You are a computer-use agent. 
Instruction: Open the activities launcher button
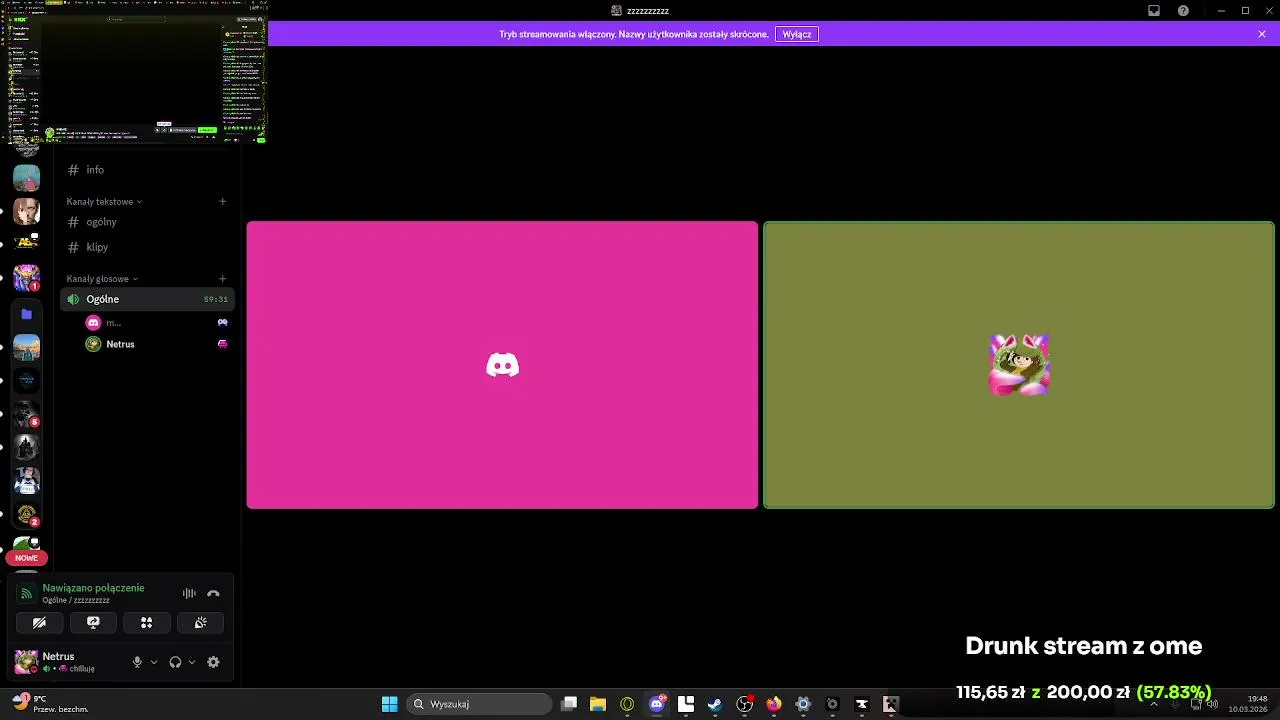click(x=147, y=623)
